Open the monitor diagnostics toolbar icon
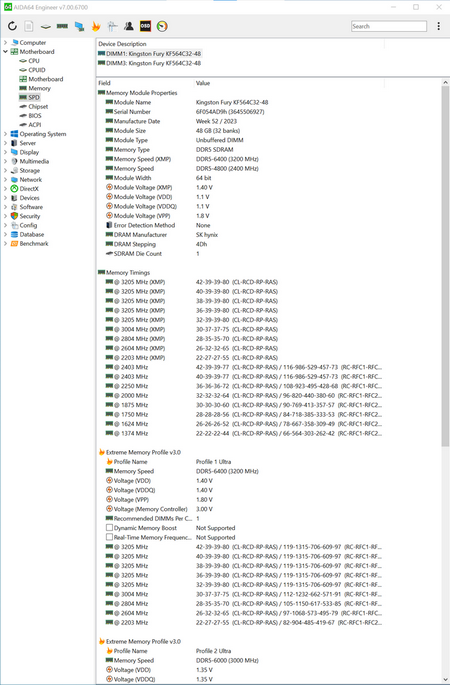Image resolution: width=450 pixels, height=685 pixels. coord(79,26)
